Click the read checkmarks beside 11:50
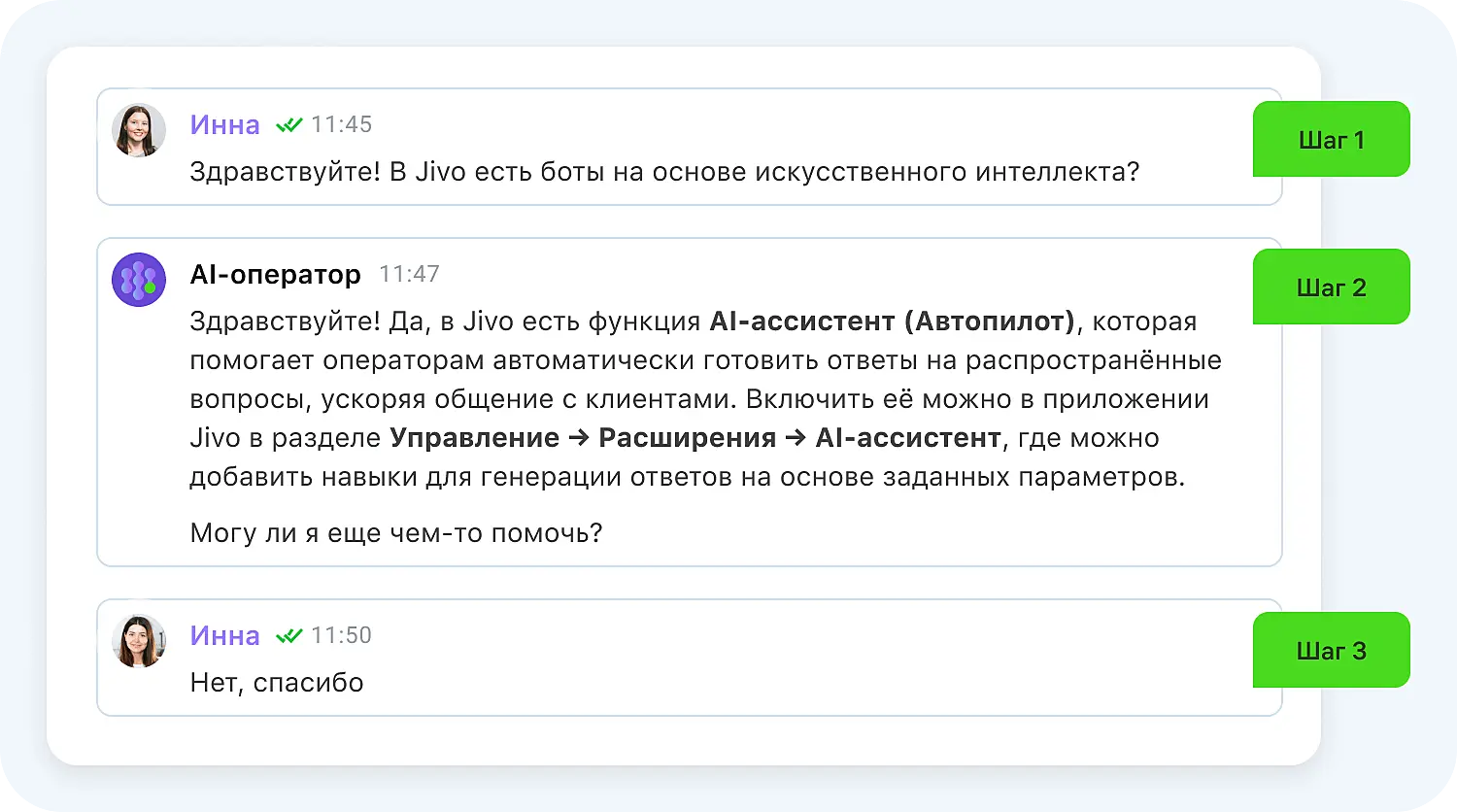 [288, 635]
